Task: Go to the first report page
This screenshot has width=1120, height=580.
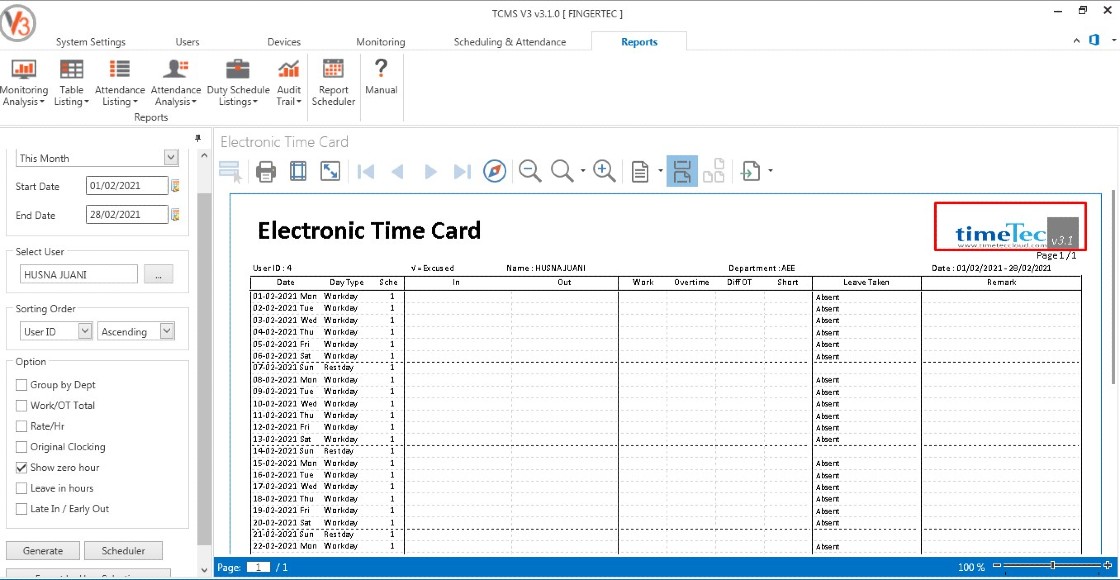Action: [366, 171]
